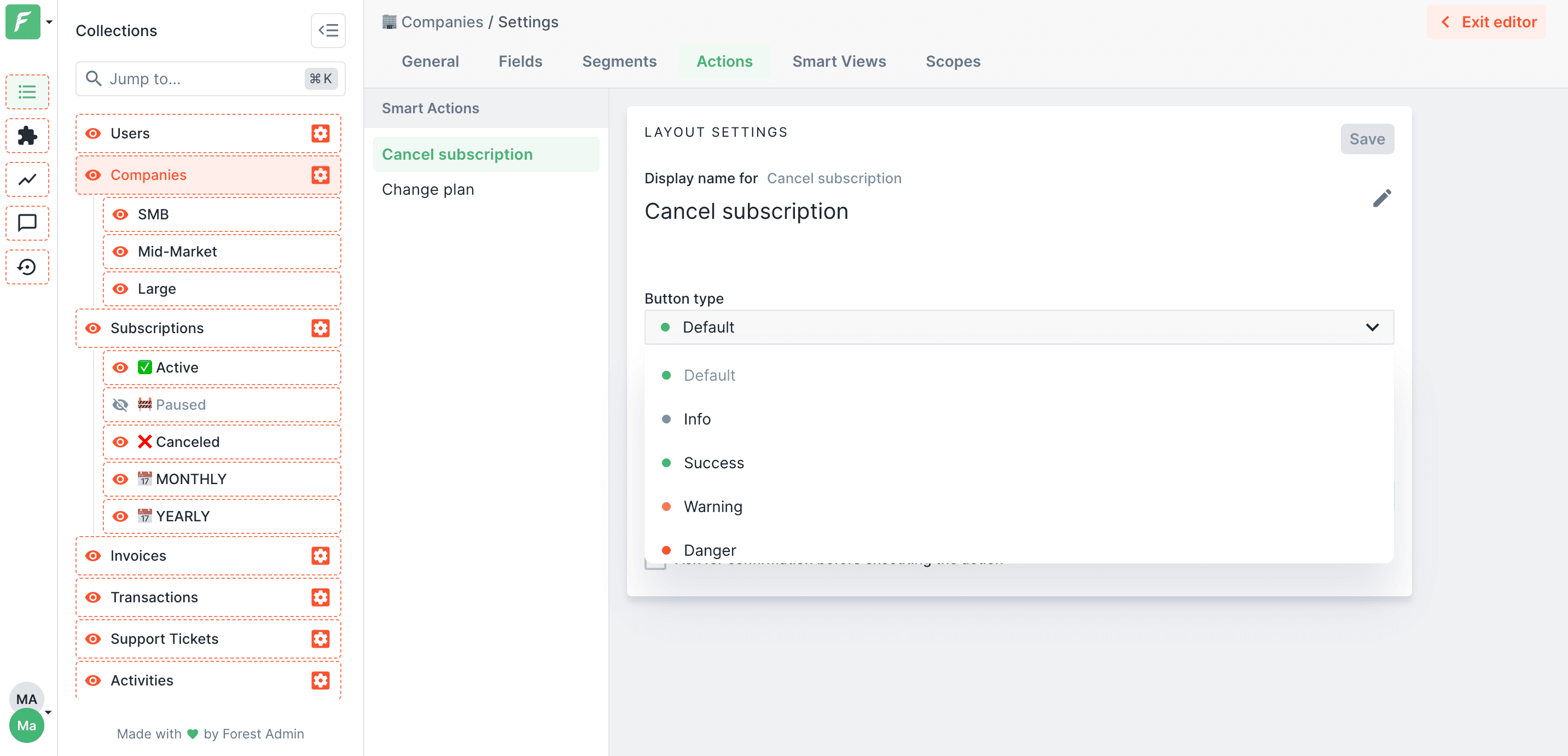This screenshot has height=756, width=1568.
Task: Edit display name with pencil icon
Action: pos(1382,199)
